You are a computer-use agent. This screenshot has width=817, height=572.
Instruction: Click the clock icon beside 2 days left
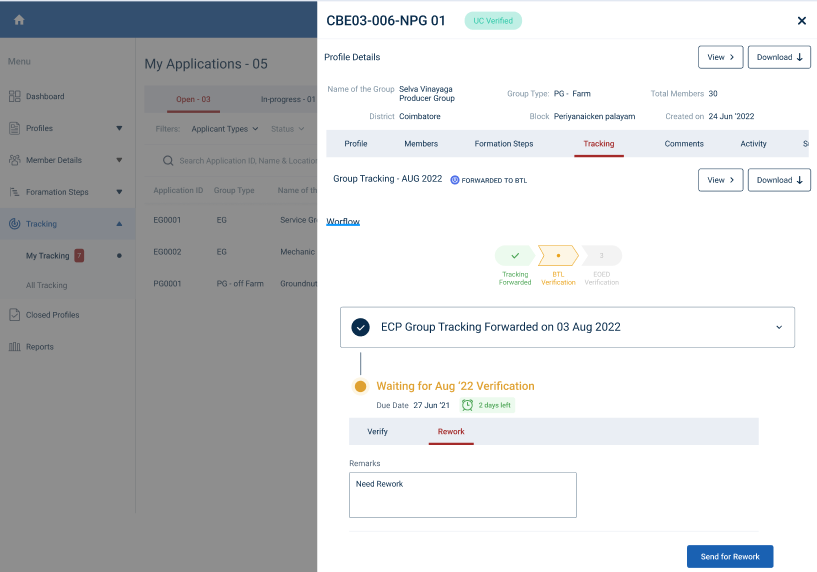[x=467, y=405]
